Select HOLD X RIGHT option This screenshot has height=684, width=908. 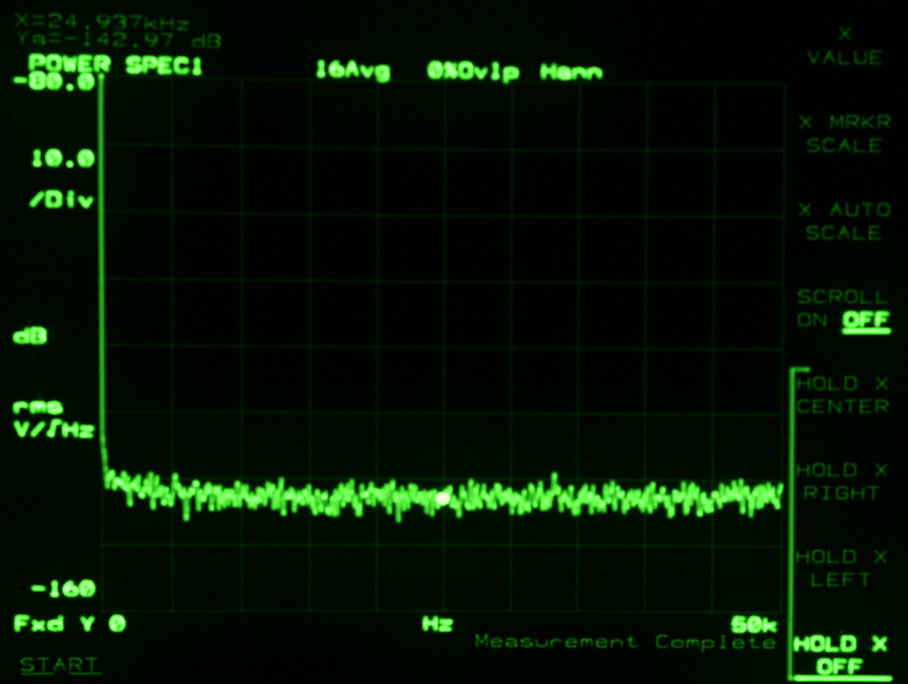click(843, 482)
